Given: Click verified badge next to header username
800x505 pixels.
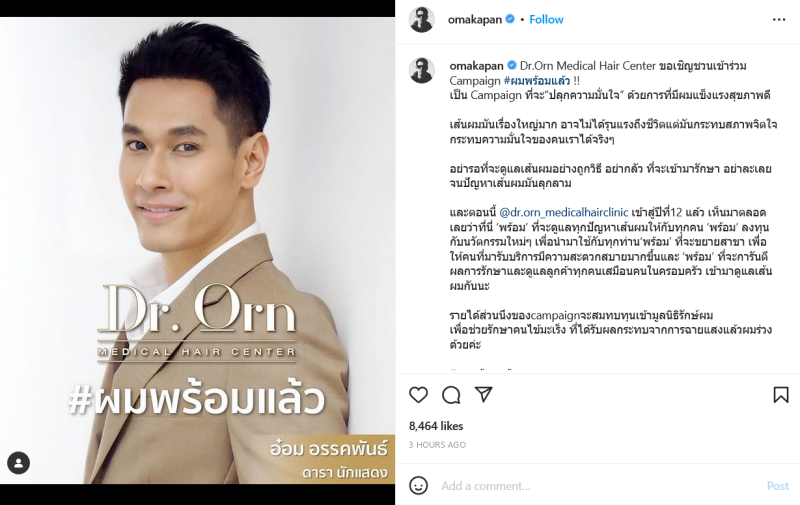Looking at the screenshot, I should (510, 19).
